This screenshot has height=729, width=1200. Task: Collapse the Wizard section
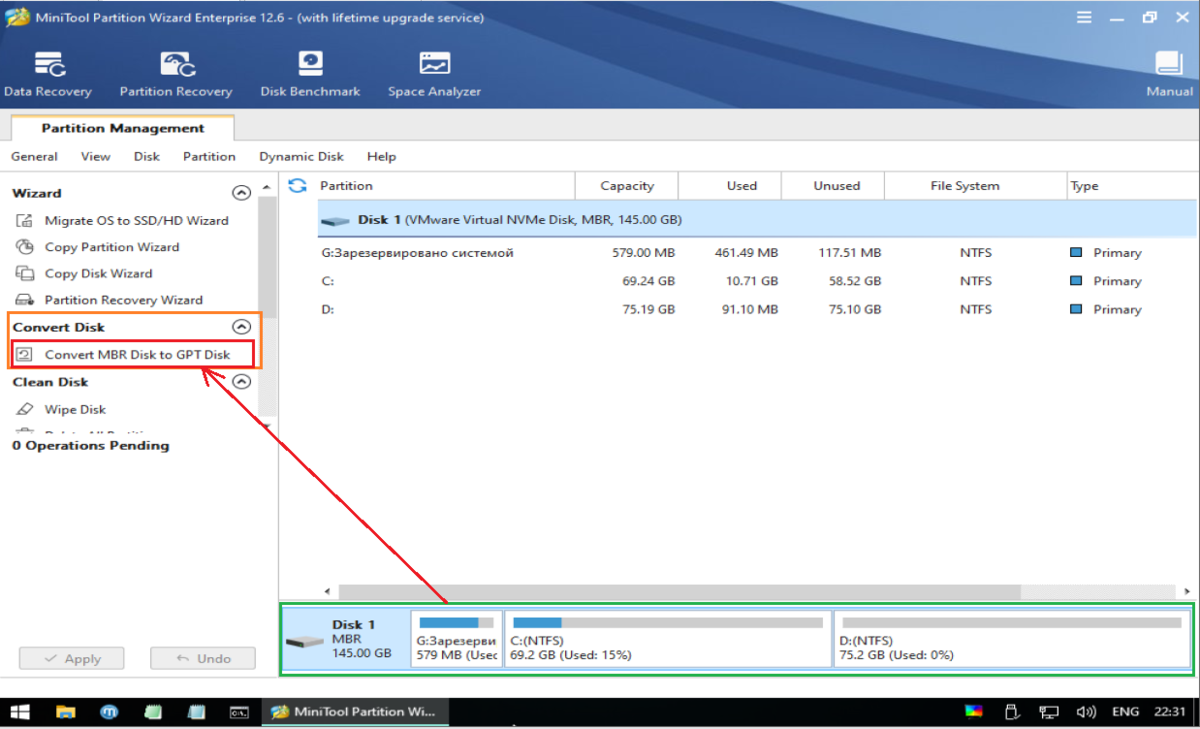(x=240, y=193)
